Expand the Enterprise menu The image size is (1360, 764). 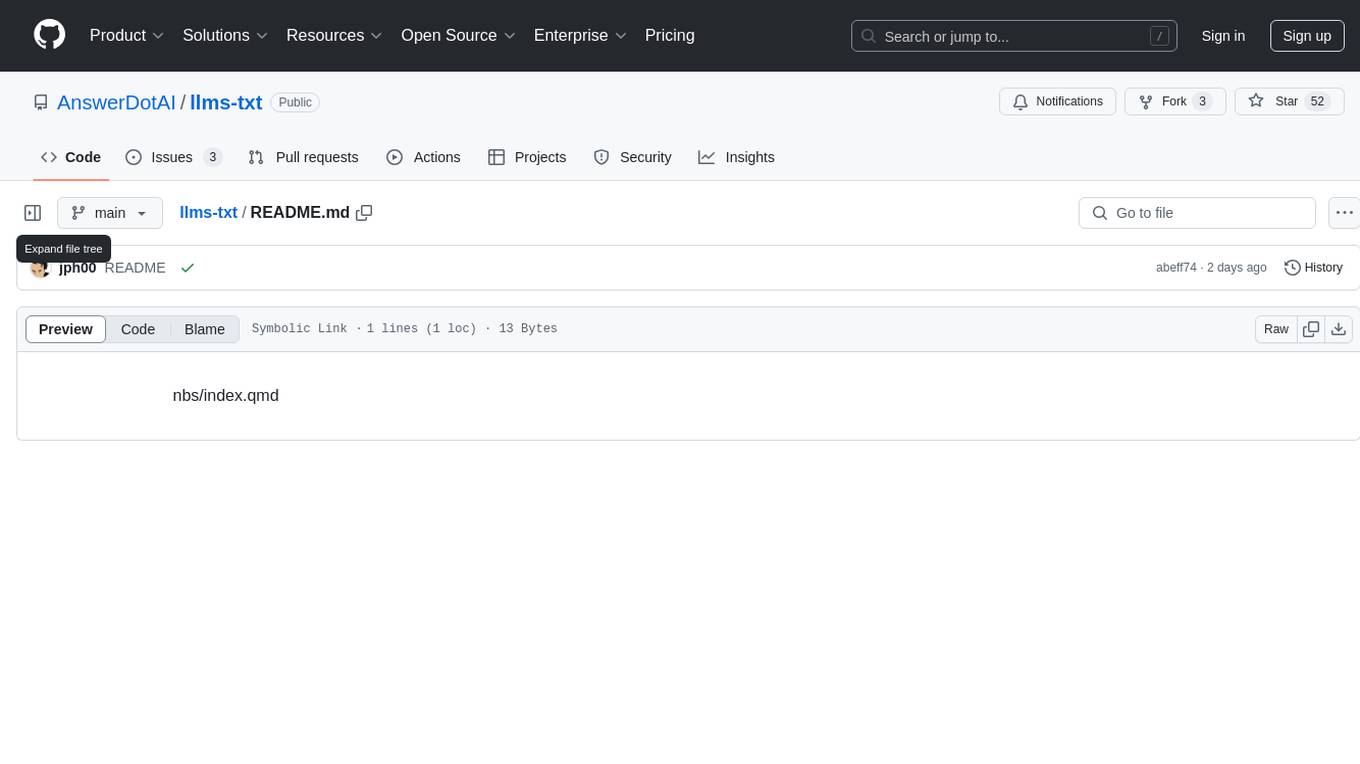click(x=580, y=35)
